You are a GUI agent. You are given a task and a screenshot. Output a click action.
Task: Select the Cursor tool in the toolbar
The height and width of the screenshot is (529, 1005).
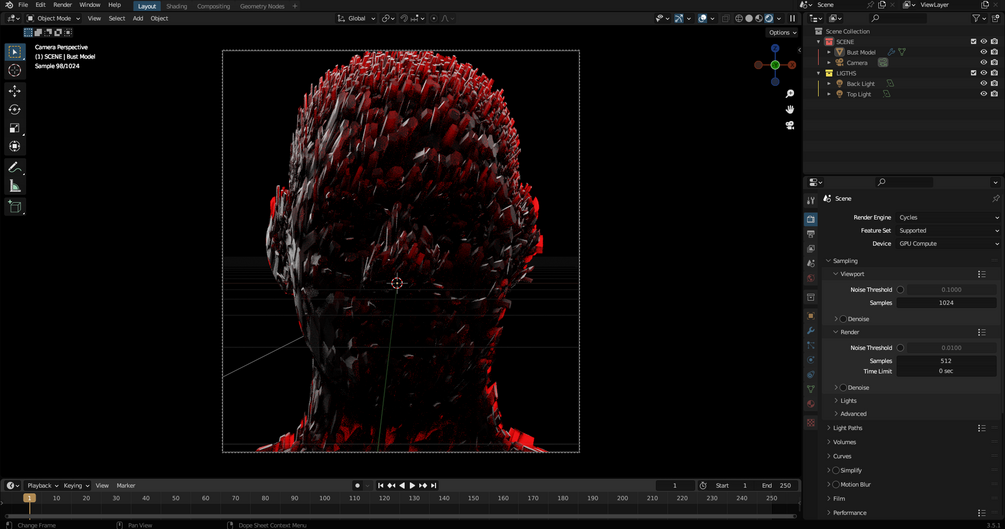14,70
